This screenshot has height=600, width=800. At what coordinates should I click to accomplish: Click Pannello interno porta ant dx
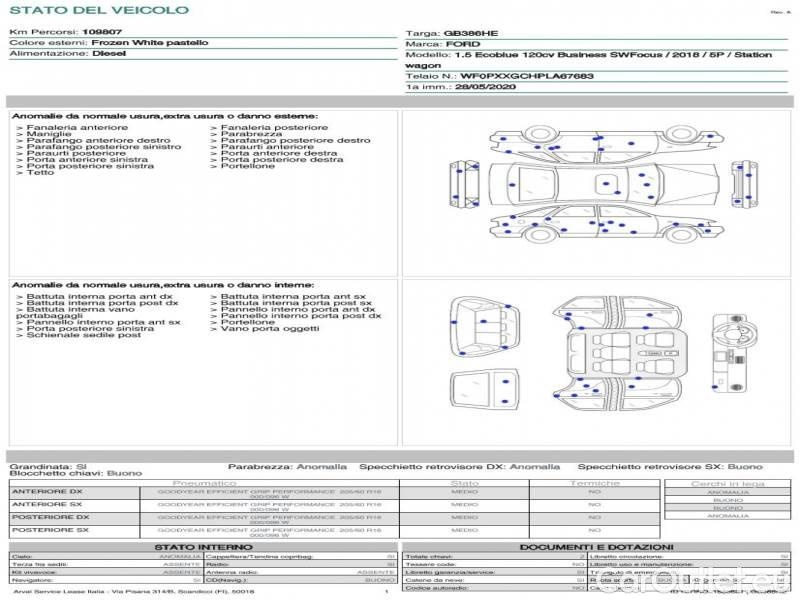click(297, 309)
